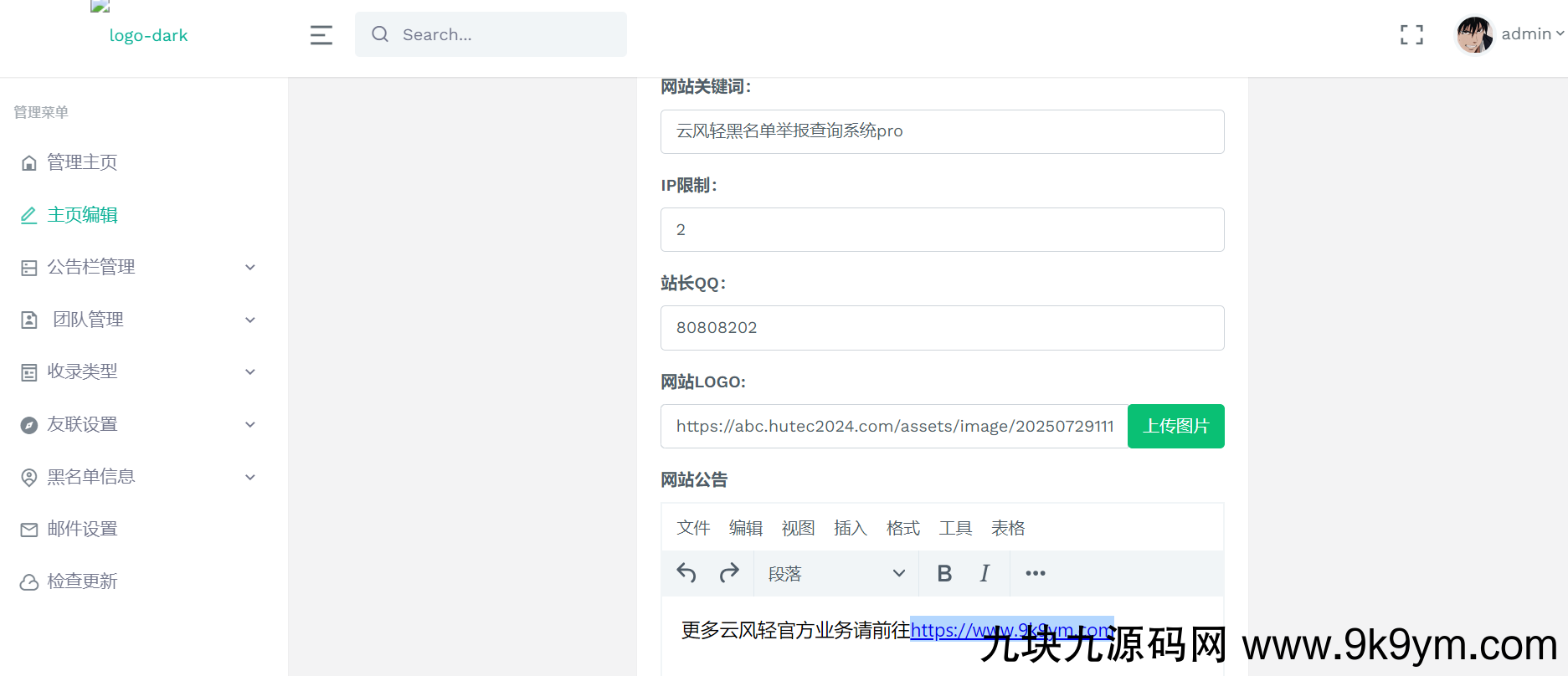Screen dimensions: 1568x676
Task: Expand the 黑名单信息 sidebar submenu
Action: coord(138,477)
